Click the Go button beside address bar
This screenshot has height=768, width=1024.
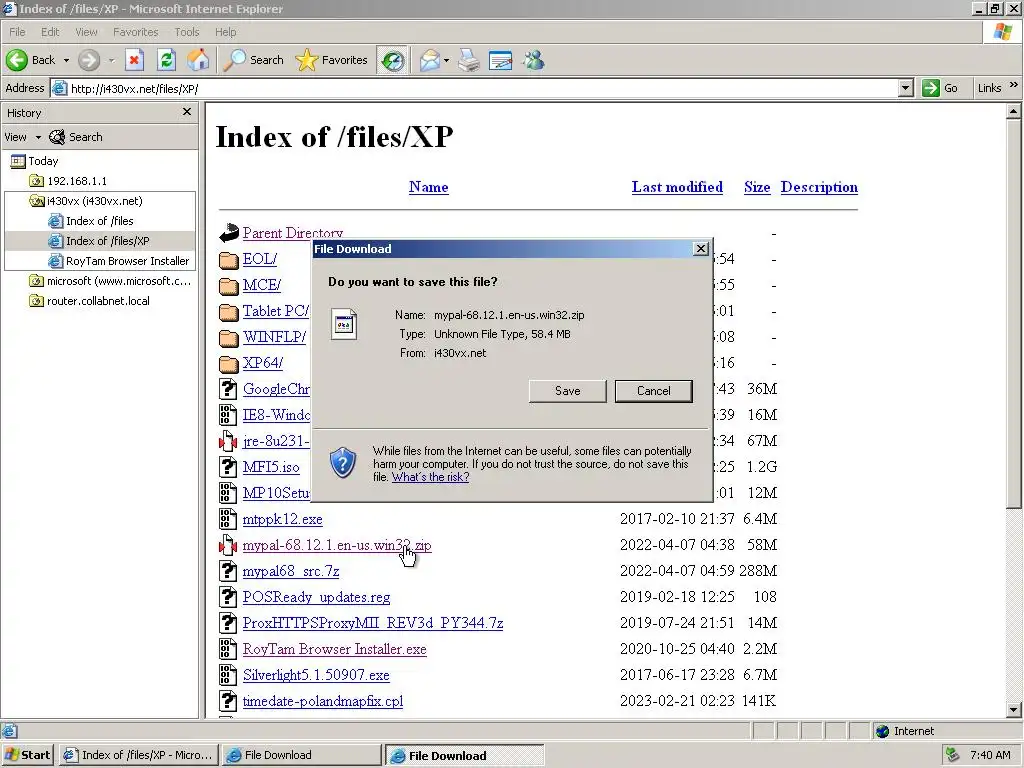(940, 88)
